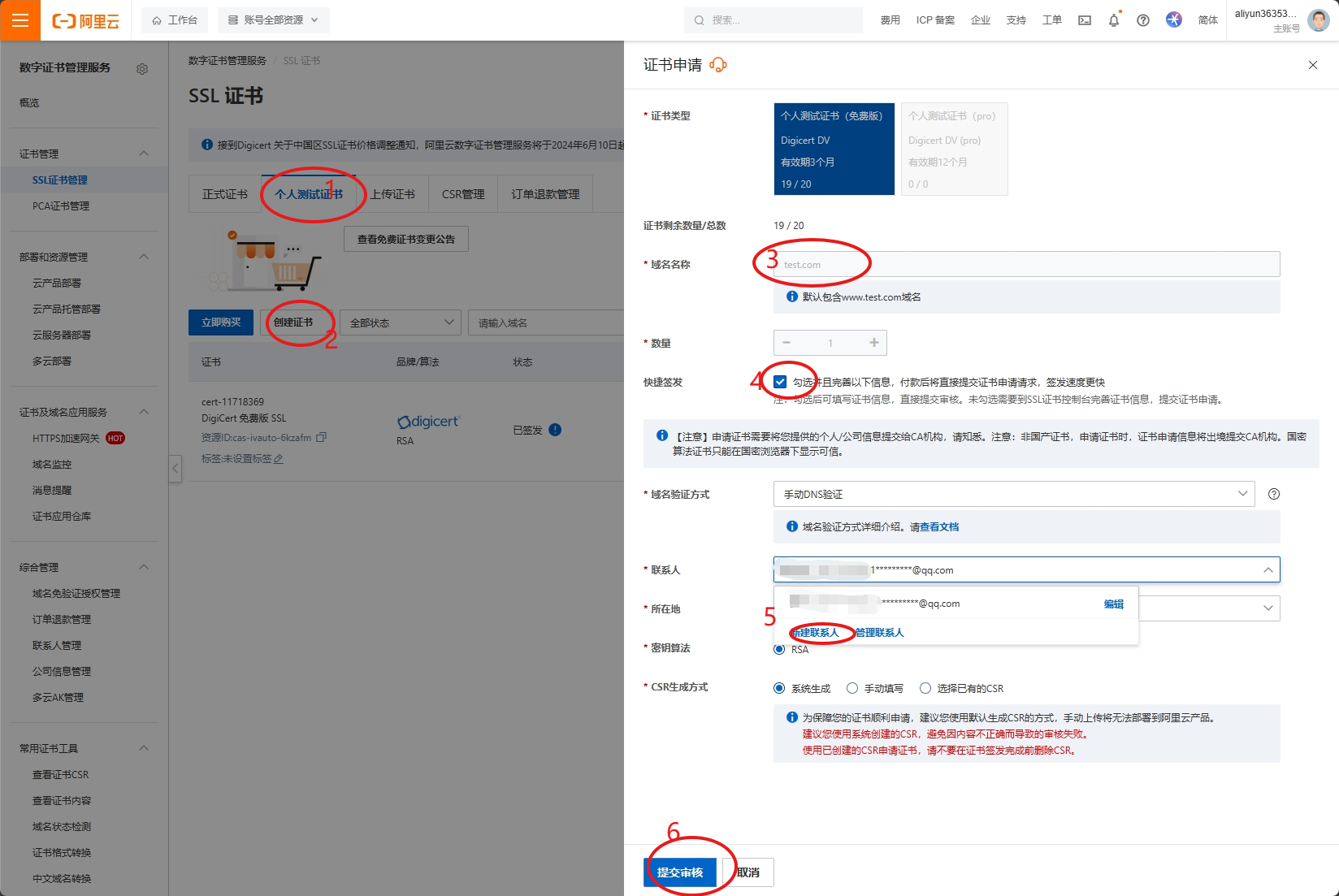The image size is (1339, 896).
Task: Open 全部状态 filter dropdown
Action: pyautogui.click(x=401, y=322)
